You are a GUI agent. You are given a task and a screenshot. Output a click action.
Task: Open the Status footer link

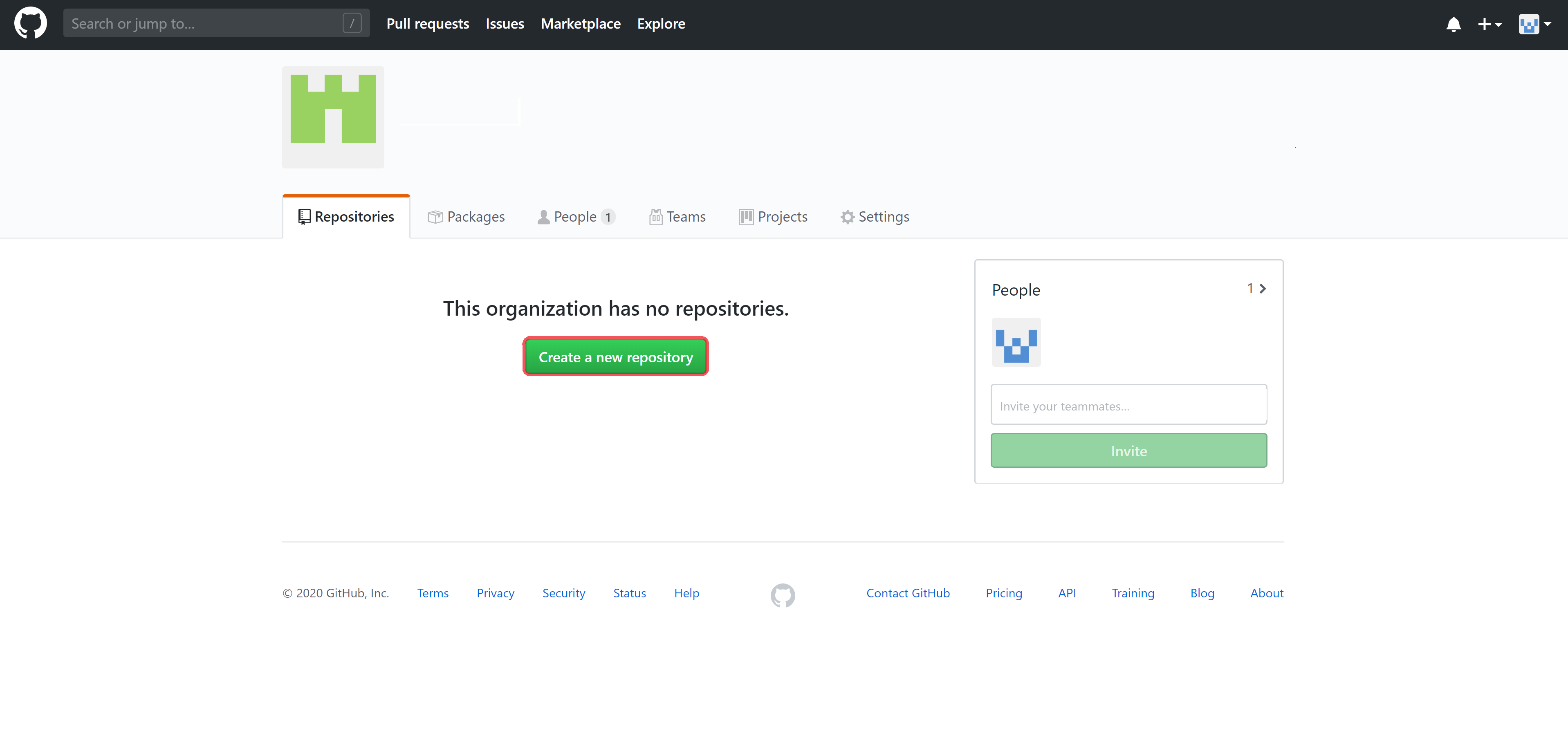(x=629, y=593)
